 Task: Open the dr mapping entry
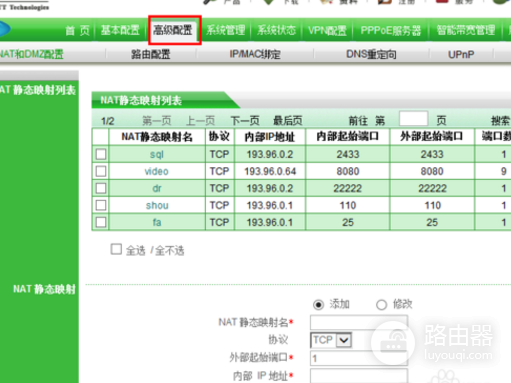[x=157, y=188]
